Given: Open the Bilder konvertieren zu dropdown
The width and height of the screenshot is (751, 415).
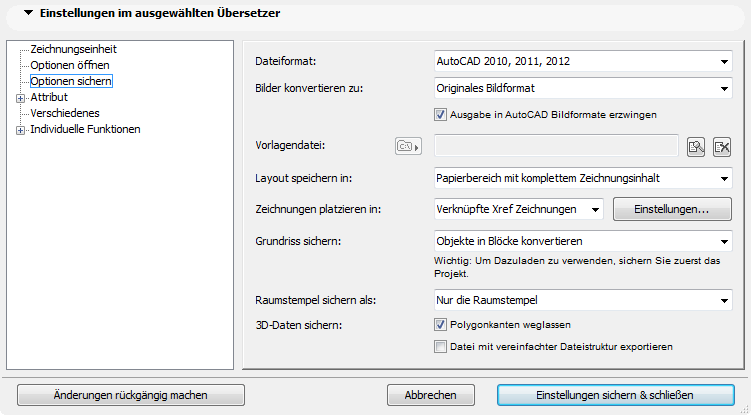Looking at the screenshot, I should coord(583,88).
